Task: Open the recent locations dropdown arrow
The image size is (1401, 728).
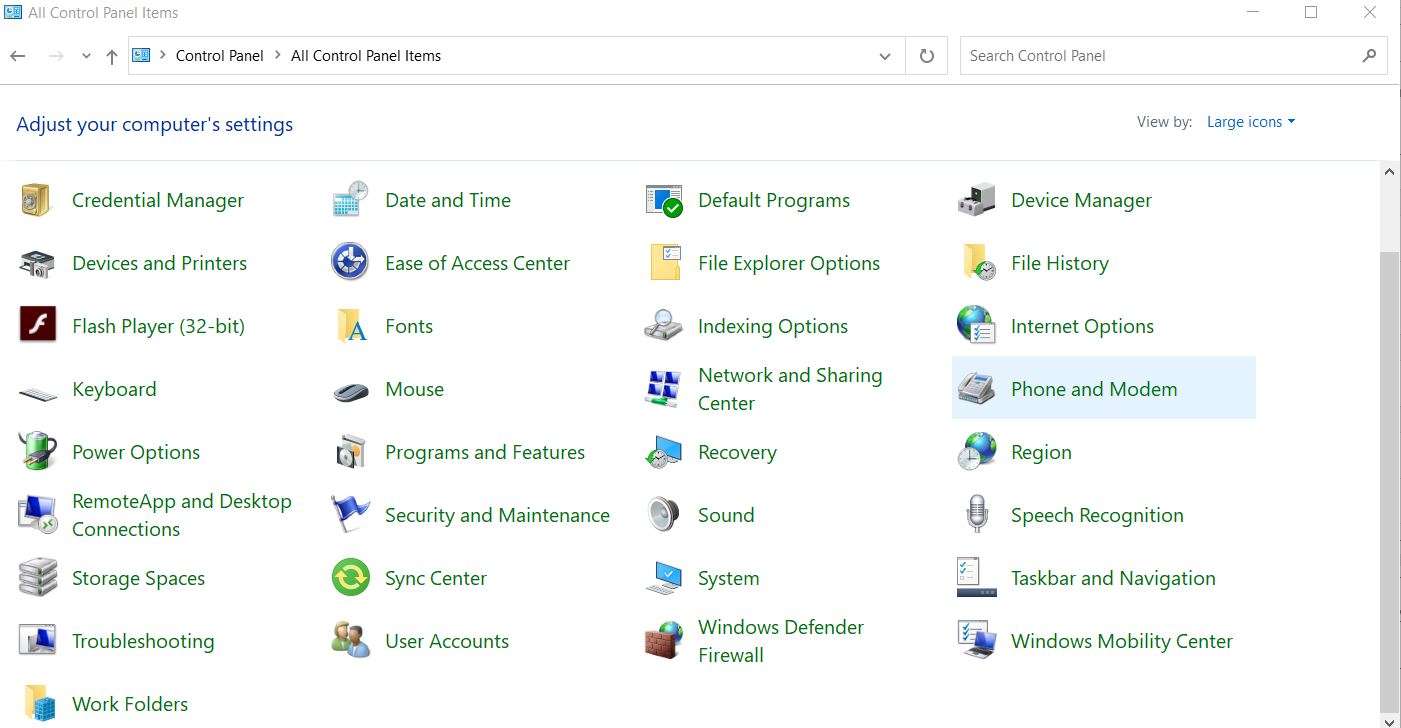Action: coord(86,56)
